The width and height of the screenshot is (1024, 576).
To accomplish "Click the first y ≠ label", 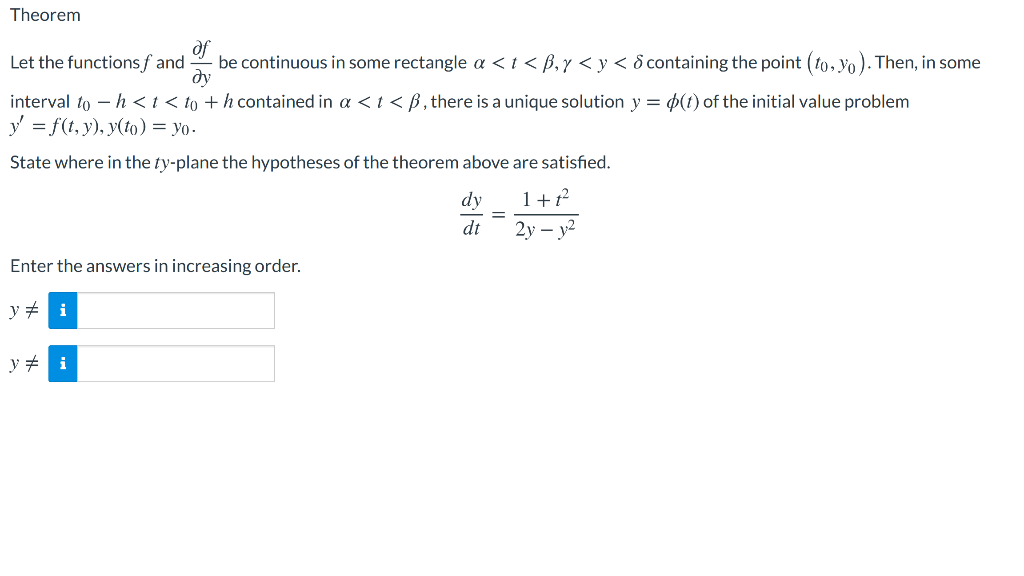I will tap(24, 311).
